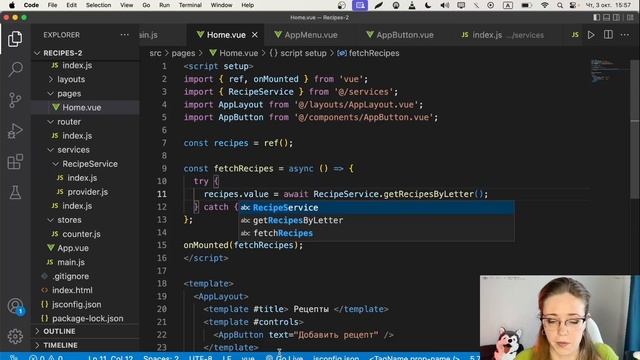Open Accounts menu with notification badge
The width and height of the screenshot is (640, 360).
[x=16, y=306]
